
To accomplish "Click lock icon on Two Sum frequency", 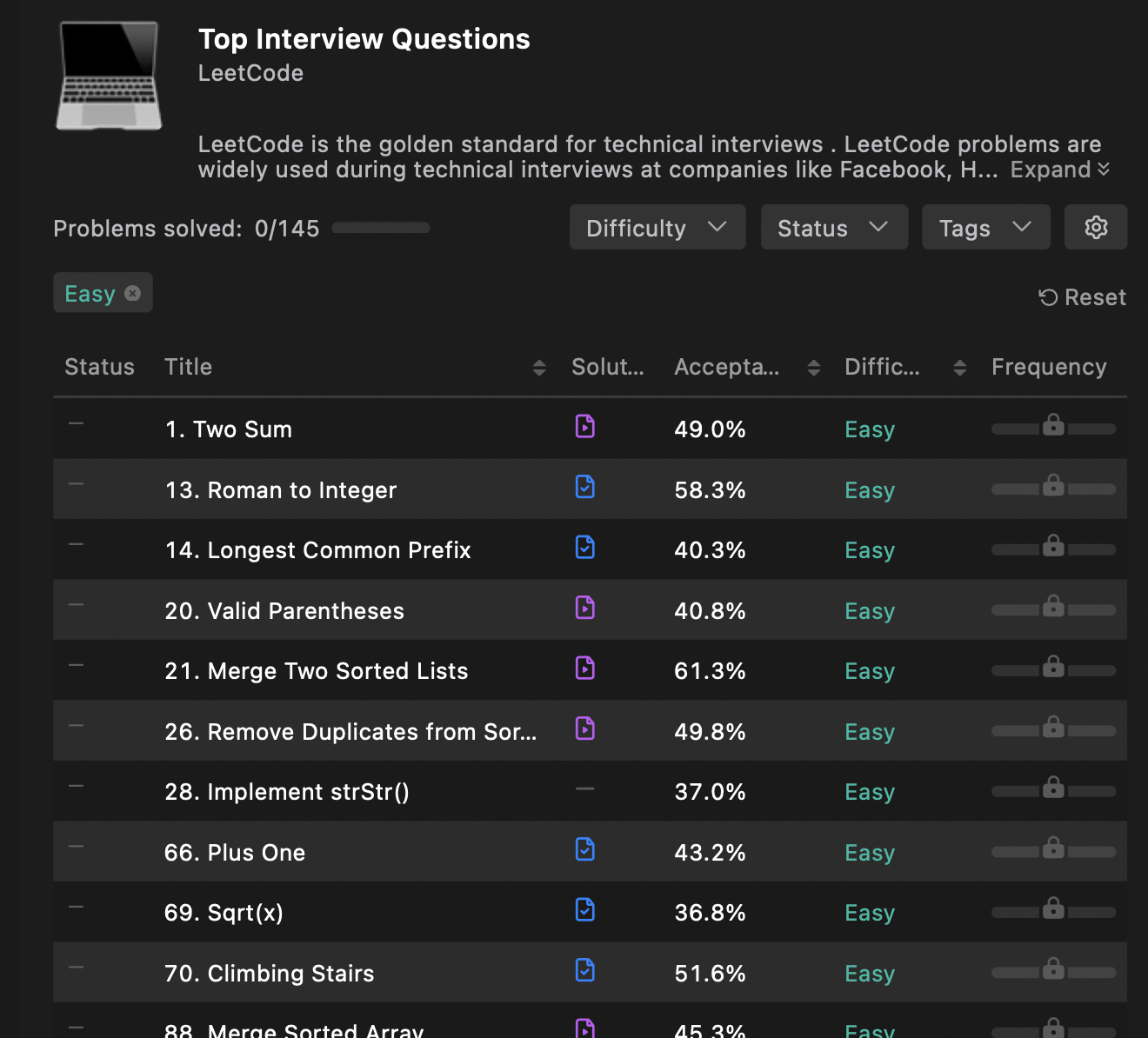I will tap(1053, 425).
